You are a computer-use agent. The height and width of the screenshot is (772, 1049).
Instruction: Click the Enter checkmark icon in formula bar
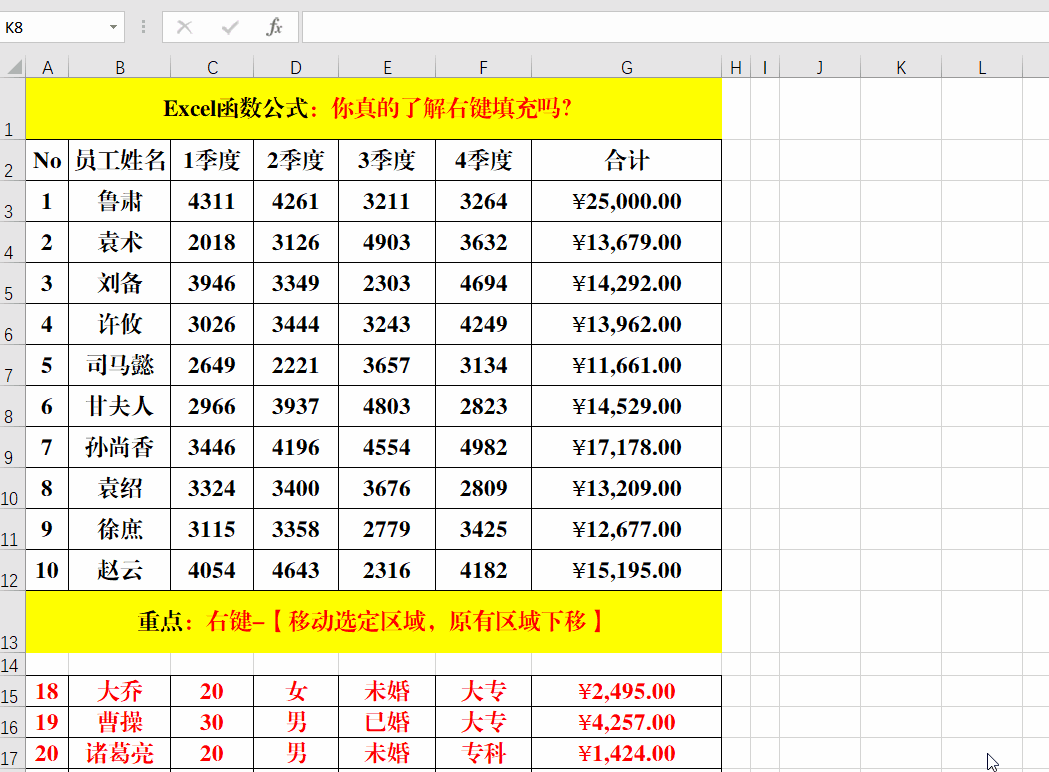point(230,27)
